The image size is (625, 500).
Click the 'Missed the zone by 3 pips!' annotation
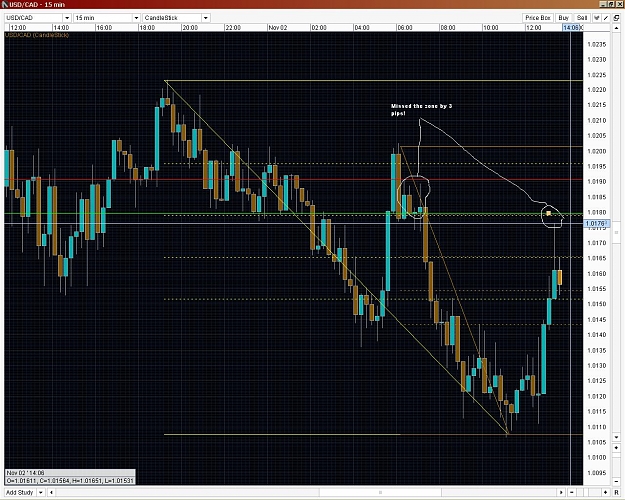pos(421,110)
